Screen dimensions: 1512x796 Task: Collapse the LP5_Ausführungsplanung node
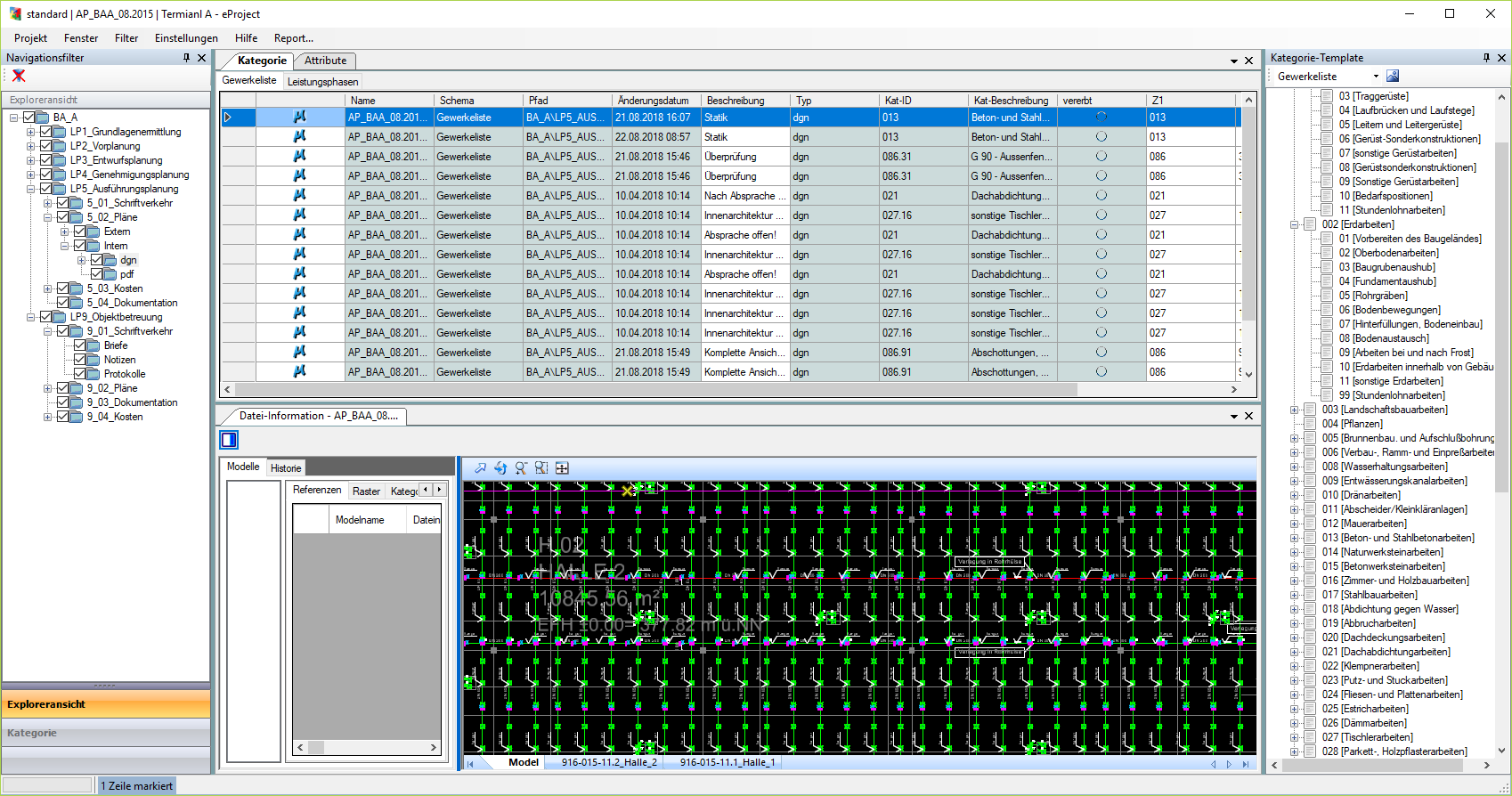pyautogui.click(x=30, y=189)
